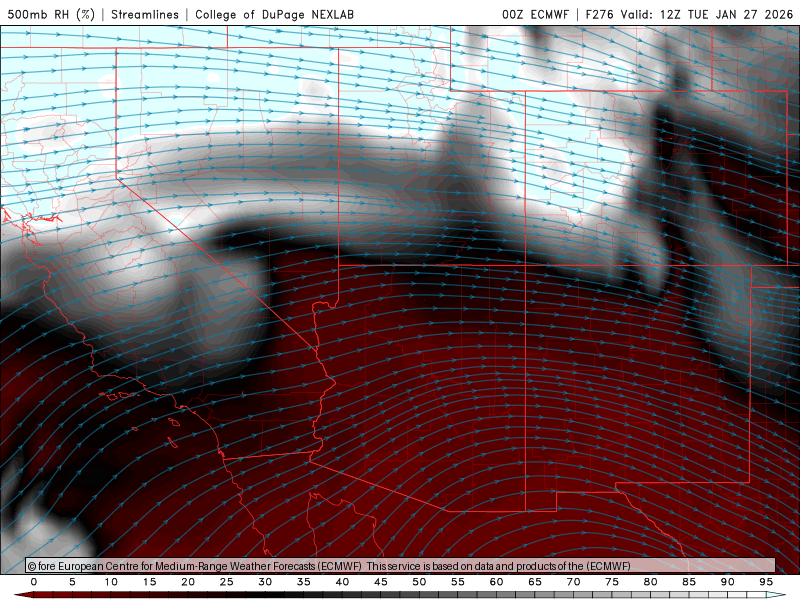
Task: Click the '80' label on the color scale
Action: 651,582
